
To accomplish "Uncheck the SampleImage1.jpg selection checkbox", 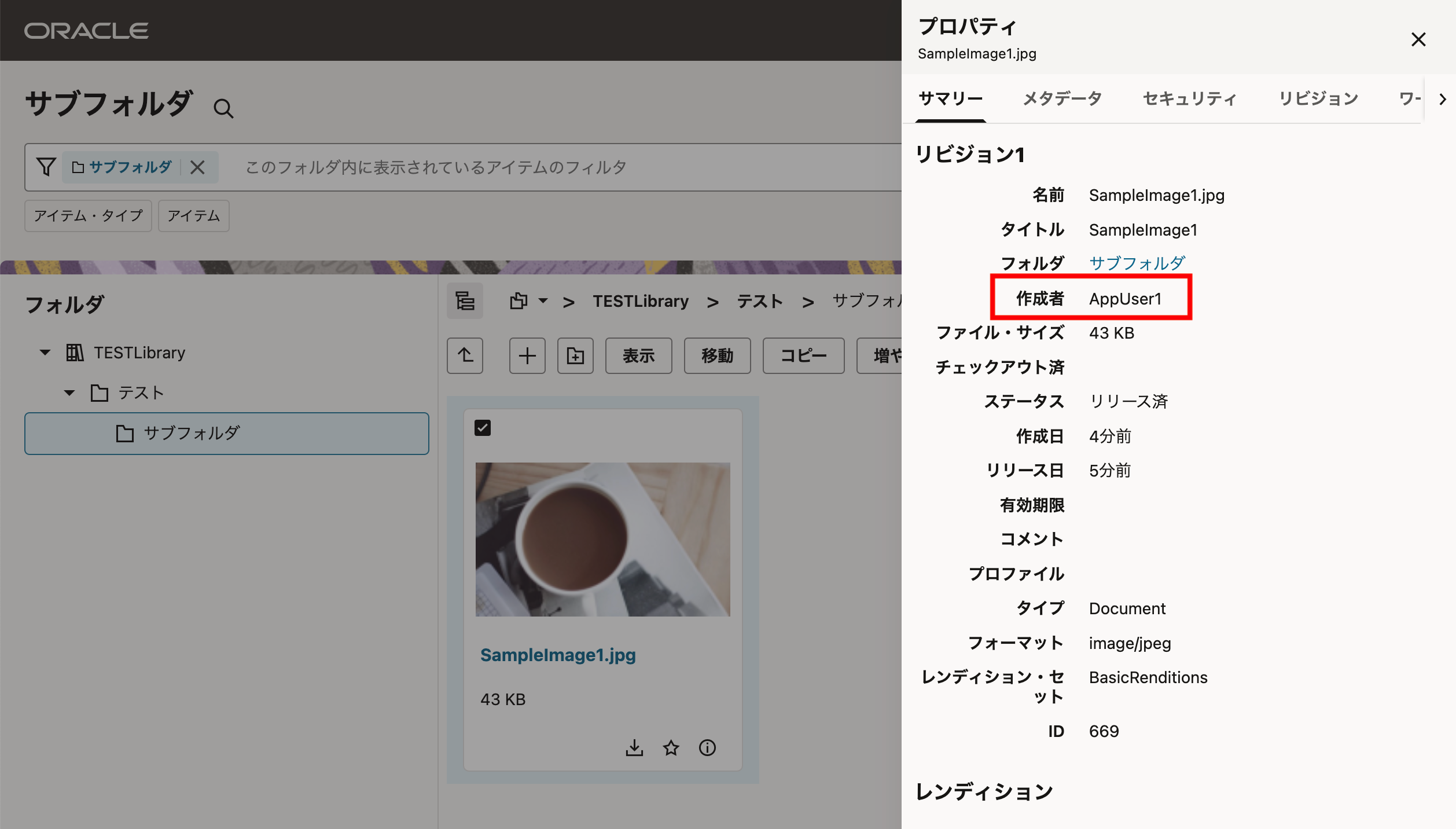I will click(x=483, y=428).
